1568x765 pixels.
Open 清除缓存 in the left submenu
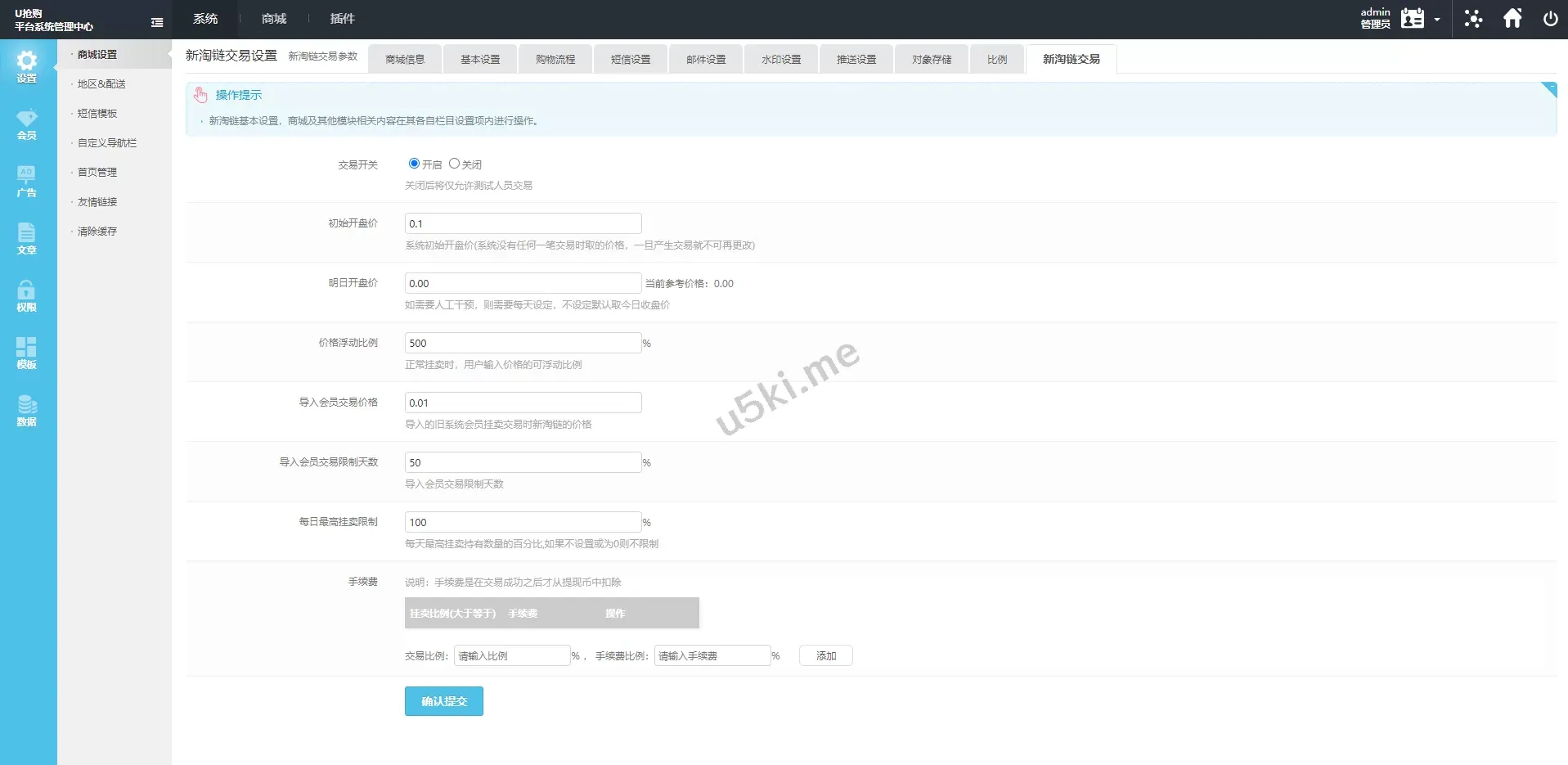click(97, 232)
